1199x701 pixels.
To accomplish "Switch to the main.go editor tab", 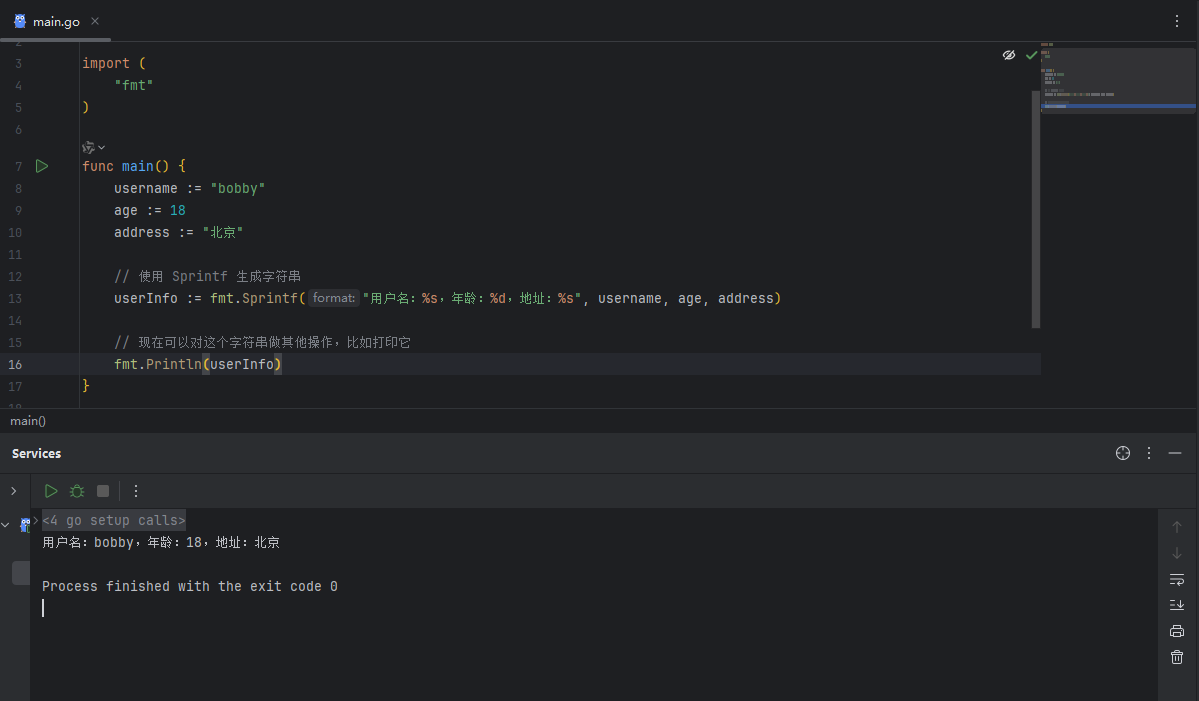I will [56, 21].
